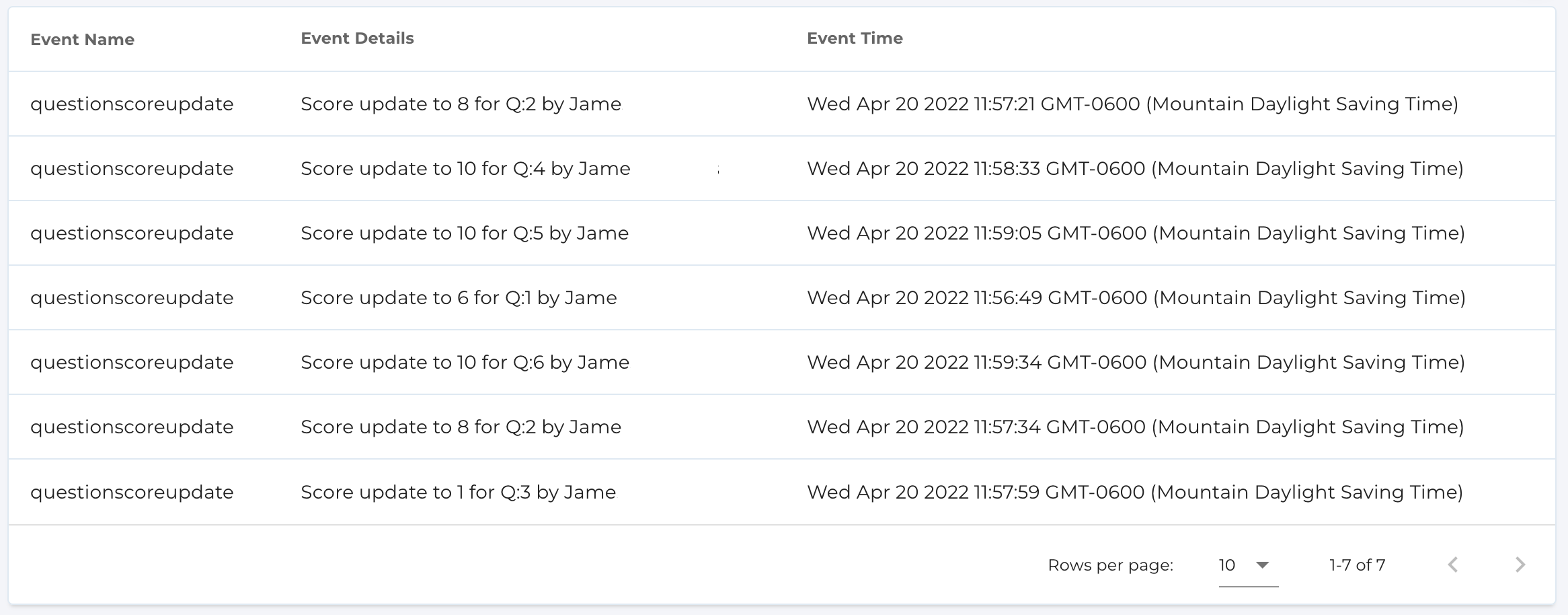Viewport: 1568px width, 615px height.
Task: Open the rows per page dropdown
Action: 1247,565
